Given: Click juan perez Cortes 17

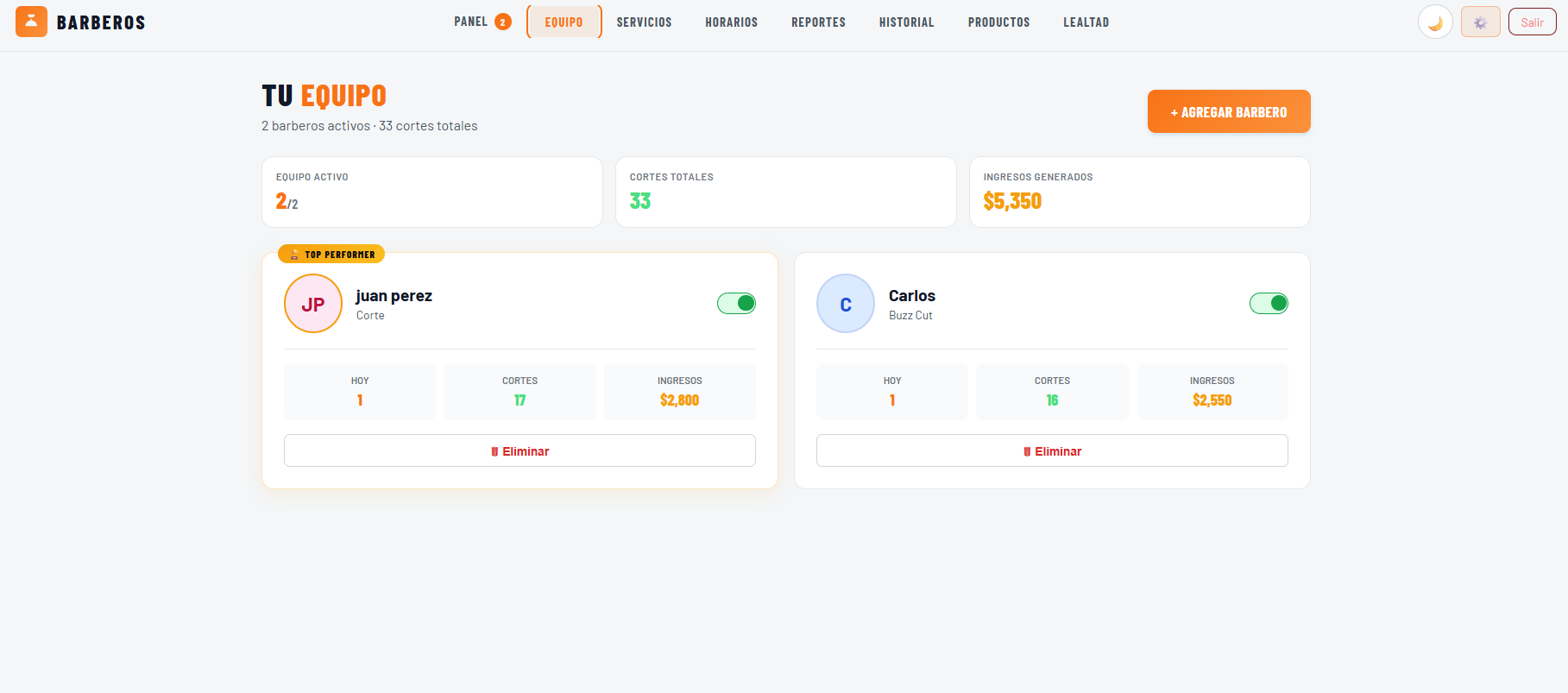Looking at the screenshot, I should (x=520, y=392).
